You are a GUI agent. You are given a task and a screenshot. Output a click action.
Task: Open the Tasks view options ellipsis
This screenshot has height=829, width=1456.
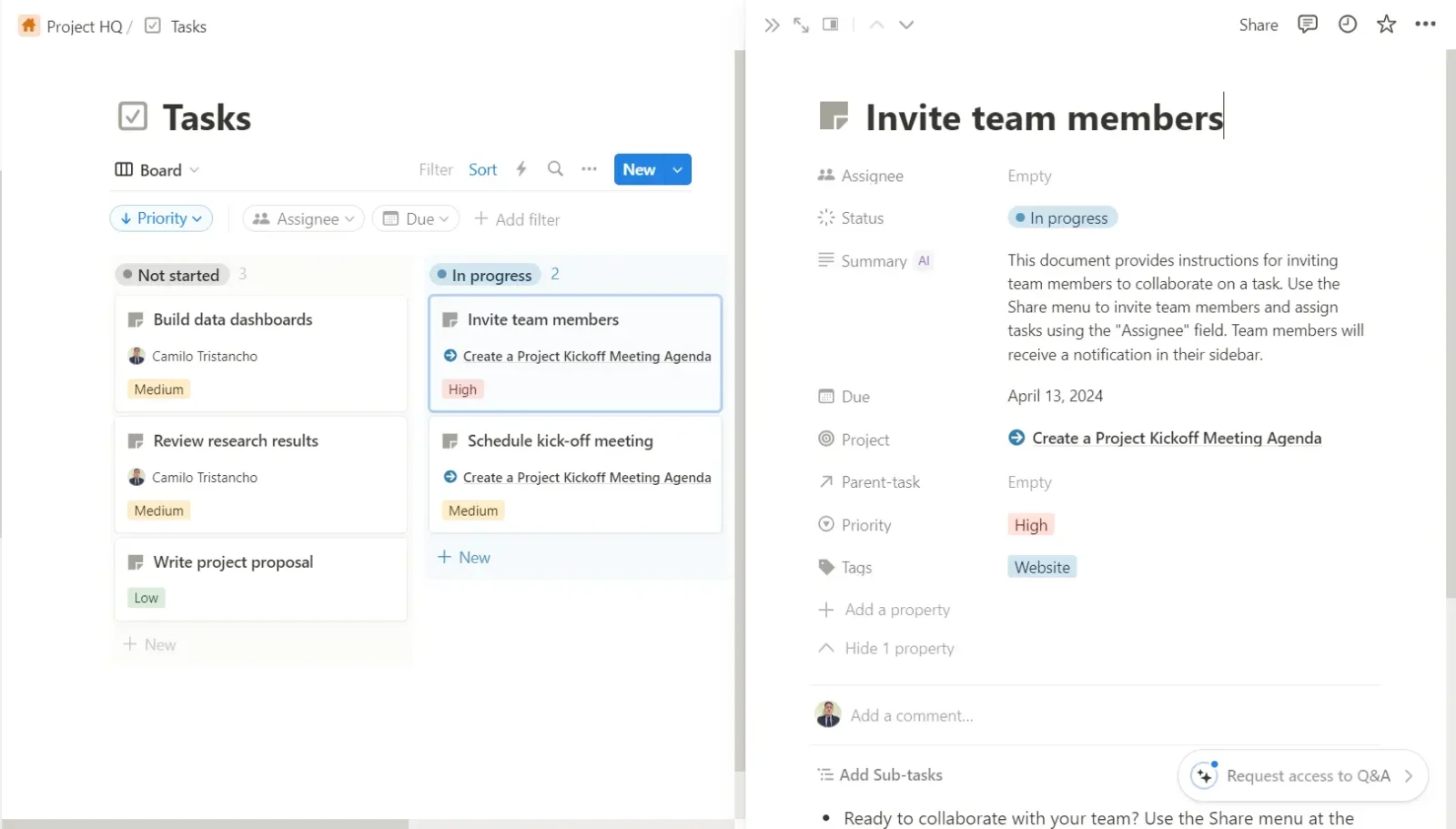click(590, 168)
